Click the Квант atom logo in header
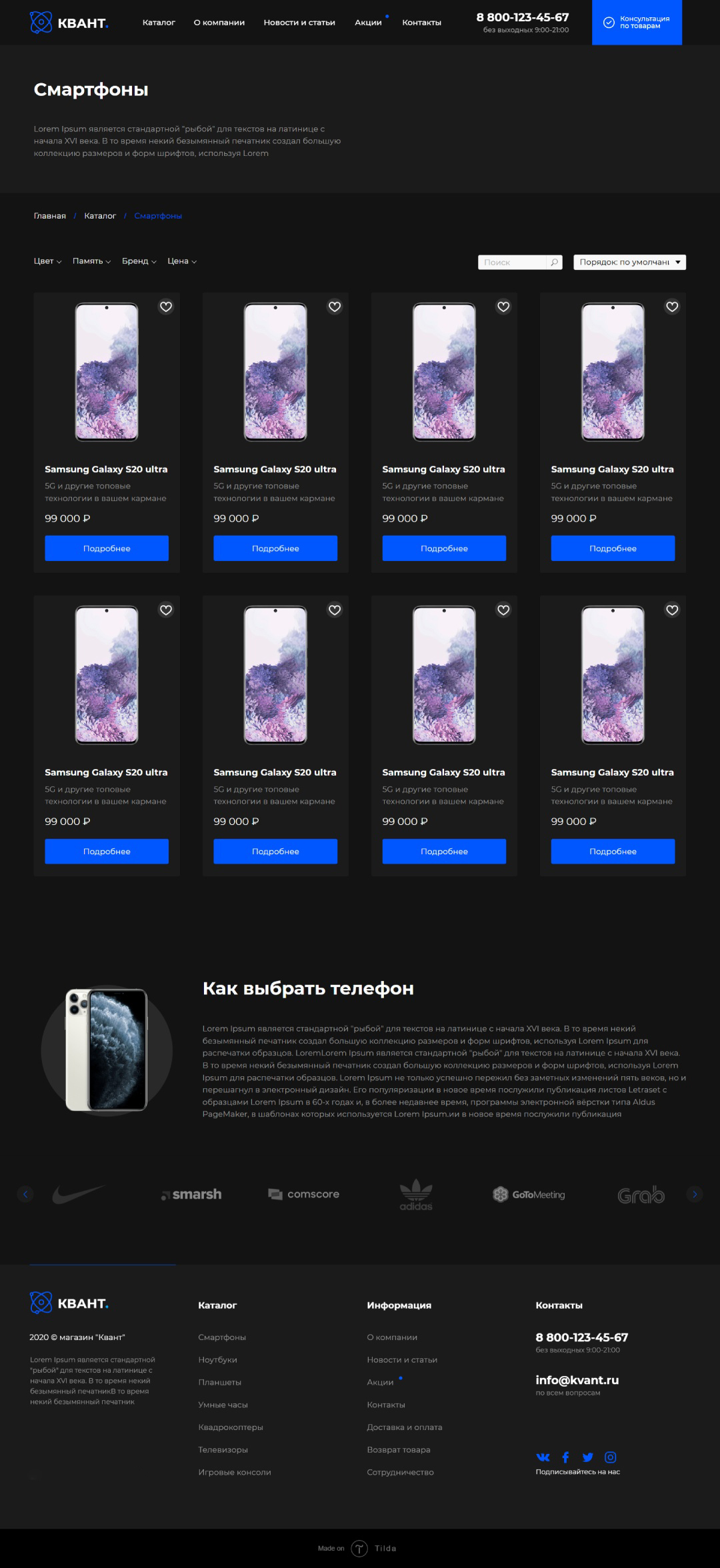Viewport: 720px width, 1568px height. click(x=41, y=23)
